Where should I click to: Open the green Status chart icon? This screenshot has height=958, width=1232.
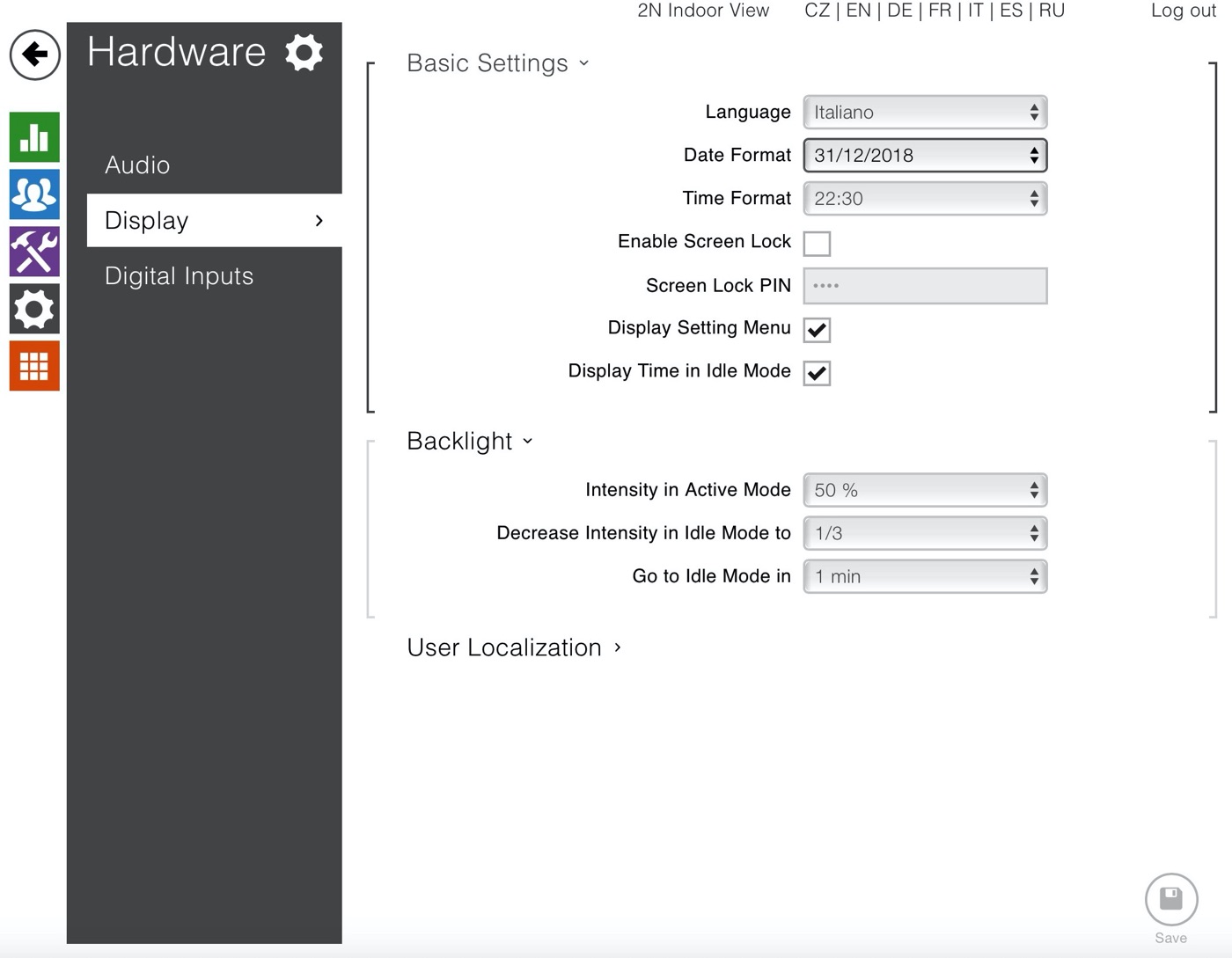point(34,137)
